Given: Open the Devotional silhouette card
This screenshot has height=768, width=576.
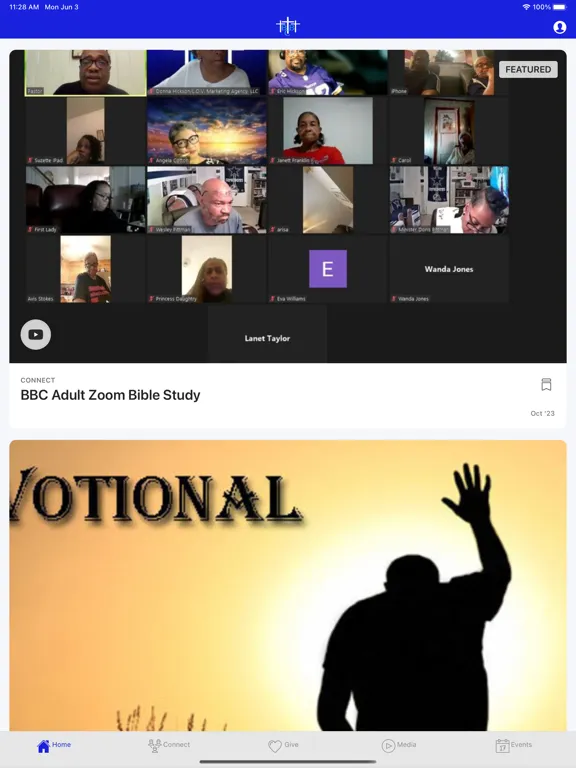Looking at the screenshot, I should [288, 585].
